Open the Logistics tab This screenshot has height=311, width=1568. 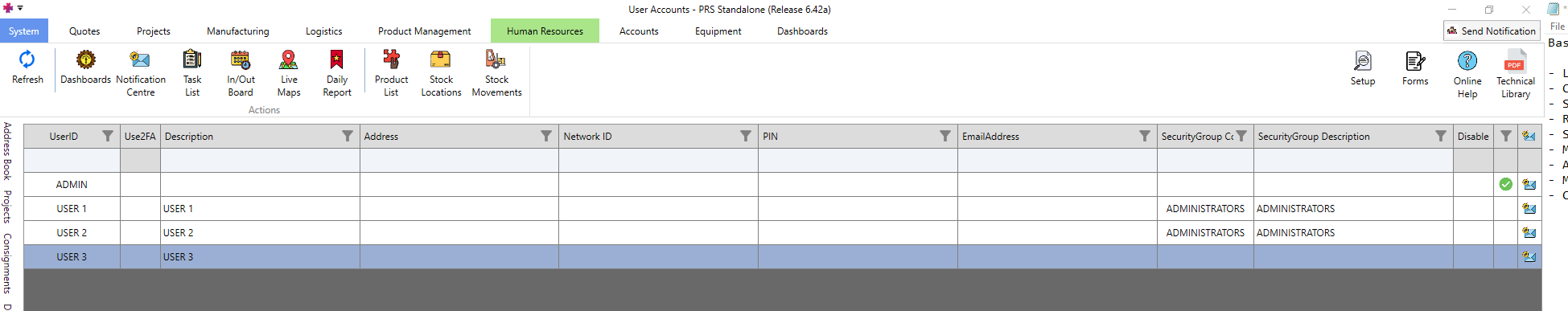point(323,31)
